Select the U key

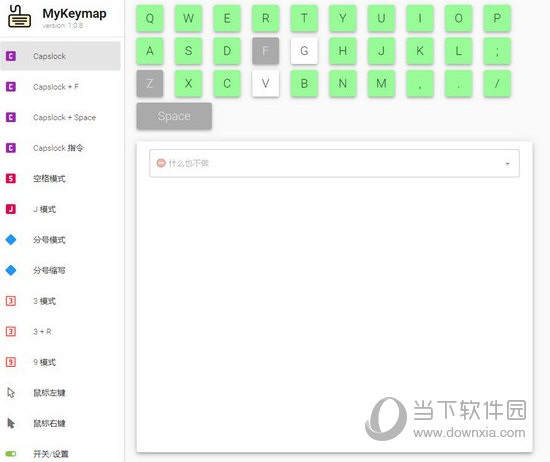click(381, 18)
